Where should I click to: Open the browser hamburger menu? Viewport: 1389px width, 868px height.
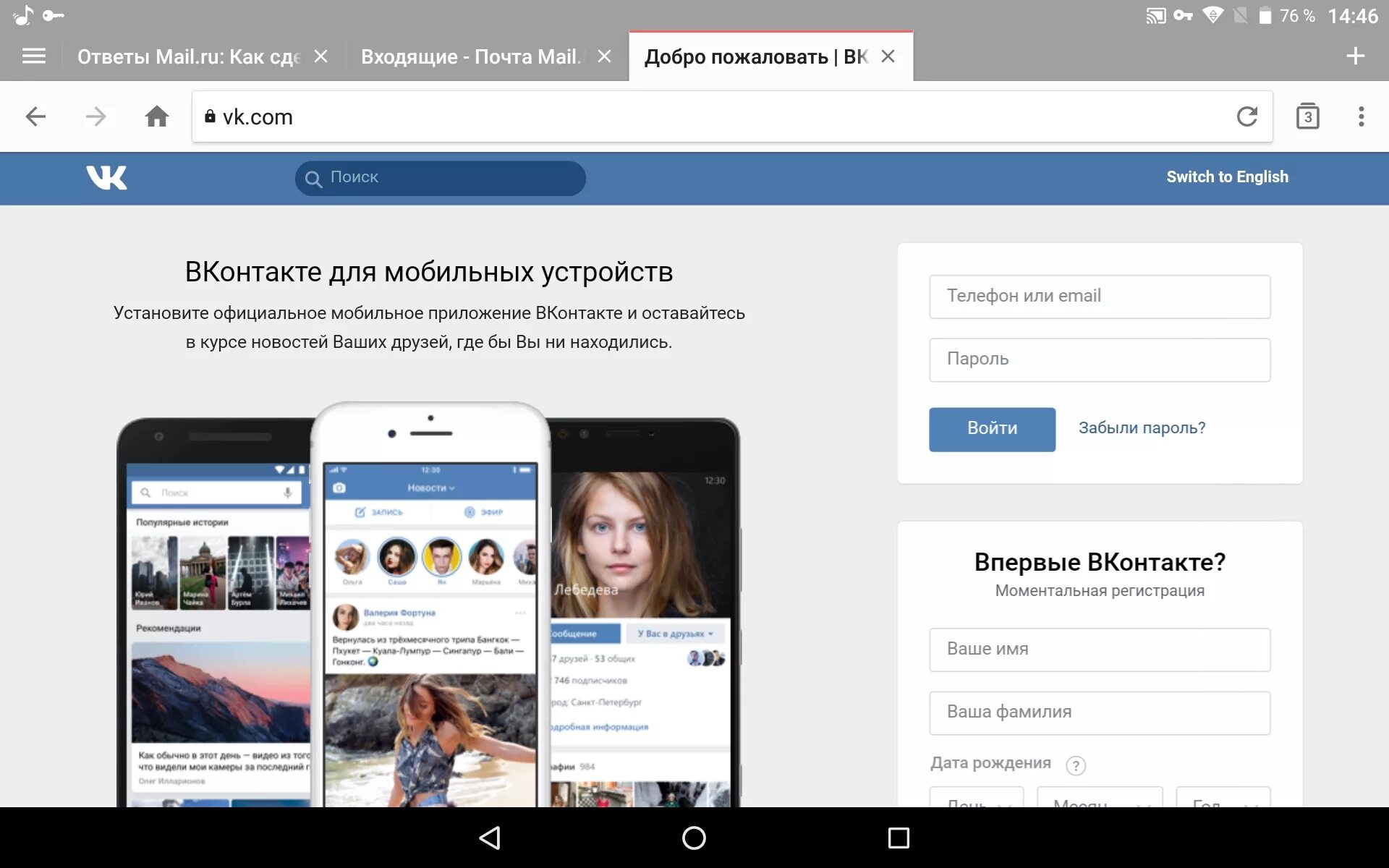pyautogui.click(x=34, y=56)
